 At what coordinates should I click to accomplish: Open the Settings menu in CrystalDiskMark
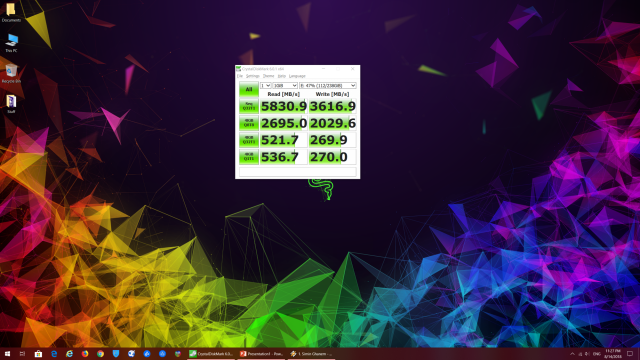(x=253, y=76)
